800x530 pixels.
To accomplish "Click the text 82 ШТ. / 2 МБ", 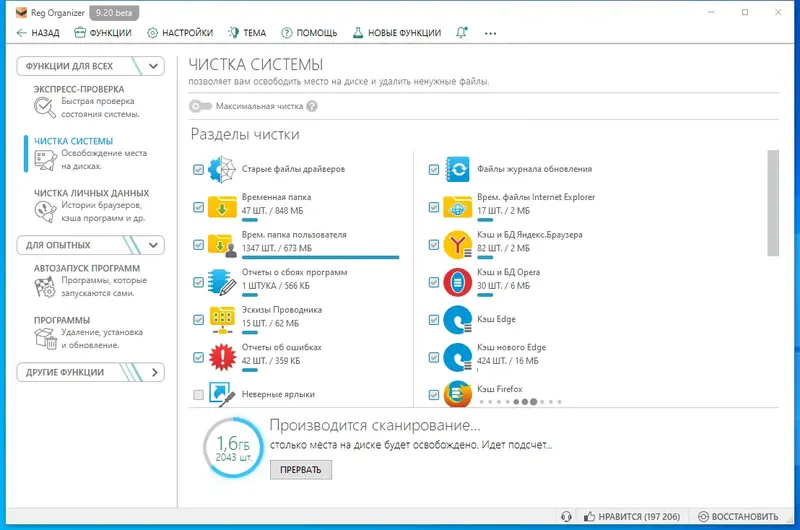I will [x=503, y=248].
